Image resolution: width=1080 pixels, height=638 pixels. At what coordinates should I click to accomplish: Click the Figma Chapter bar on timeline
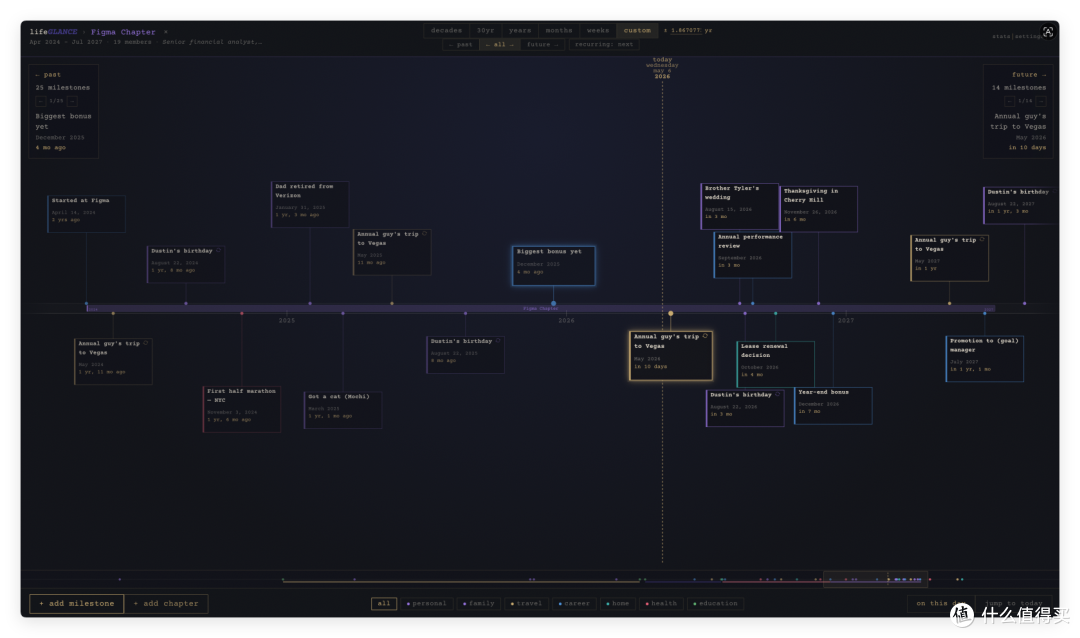(x=541, y=308)
